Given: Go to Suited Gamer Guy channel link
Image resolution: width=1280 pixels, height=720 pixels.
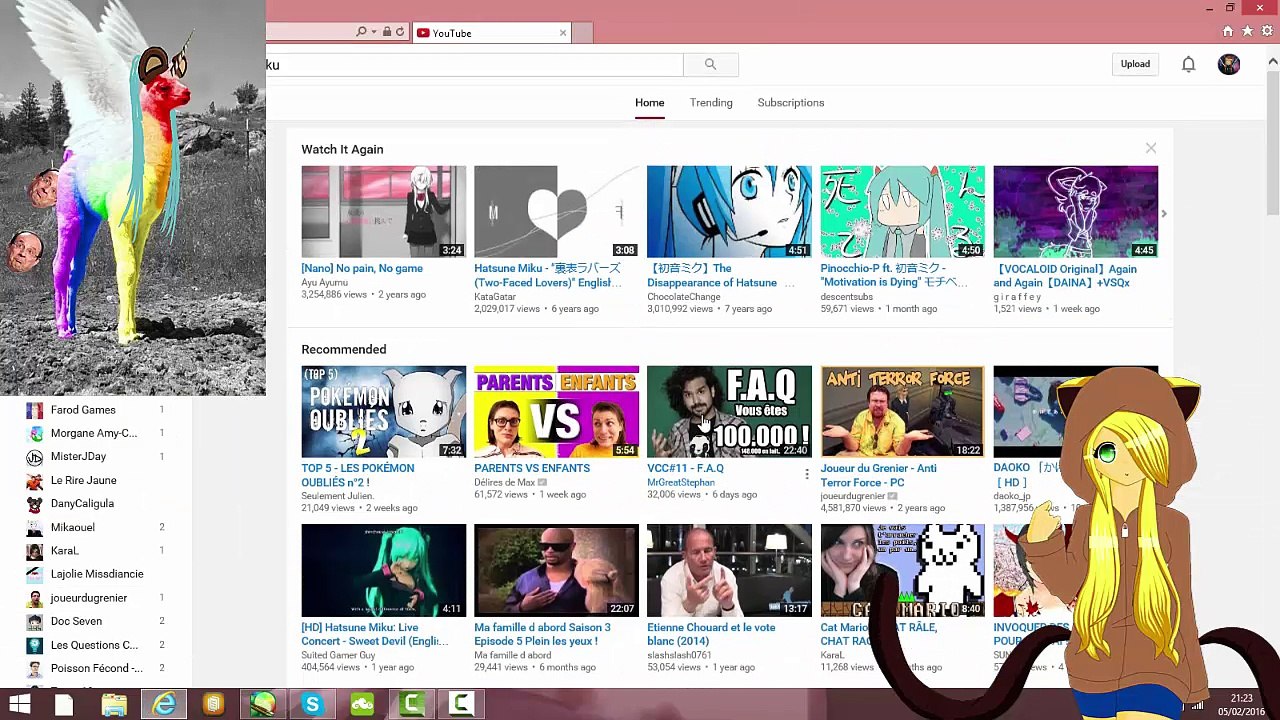Looking at the screenshot, I should tap(338, 655).
